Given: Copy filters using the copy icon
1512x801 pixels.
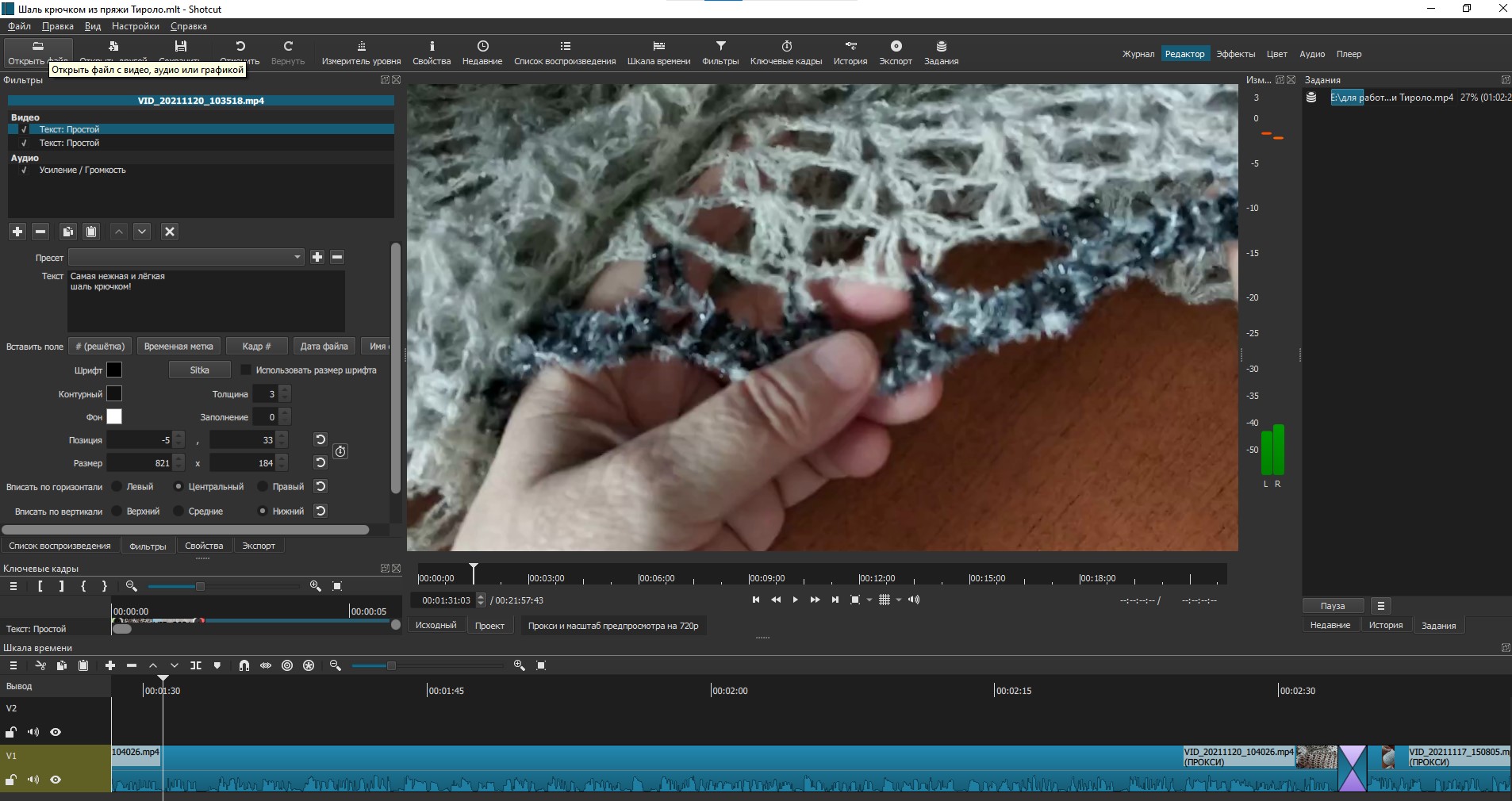Looking at the screenshot, I should (x=68, y=232).
